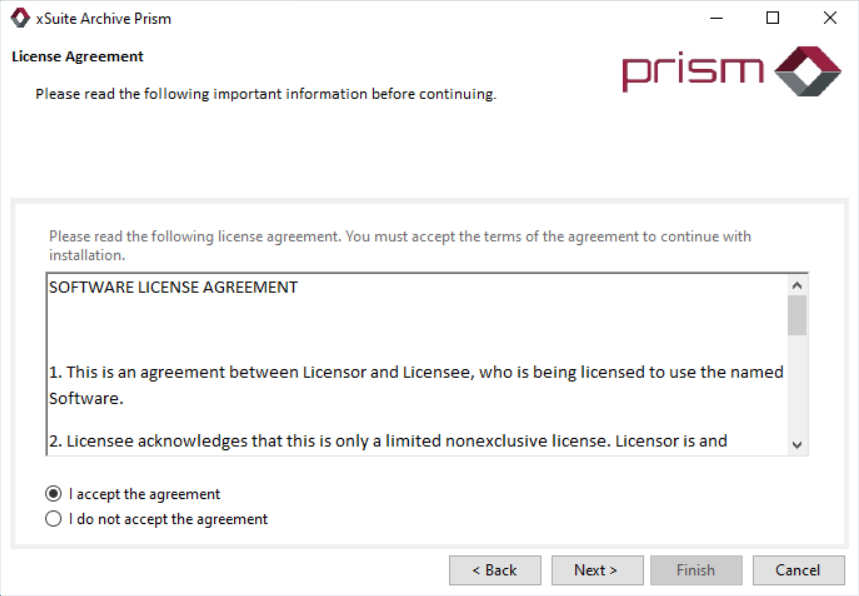The height and width of the screenshot is (596, 859).
Task: Cancel the installation
Action: pyautogui.click(x=797, y=570)
